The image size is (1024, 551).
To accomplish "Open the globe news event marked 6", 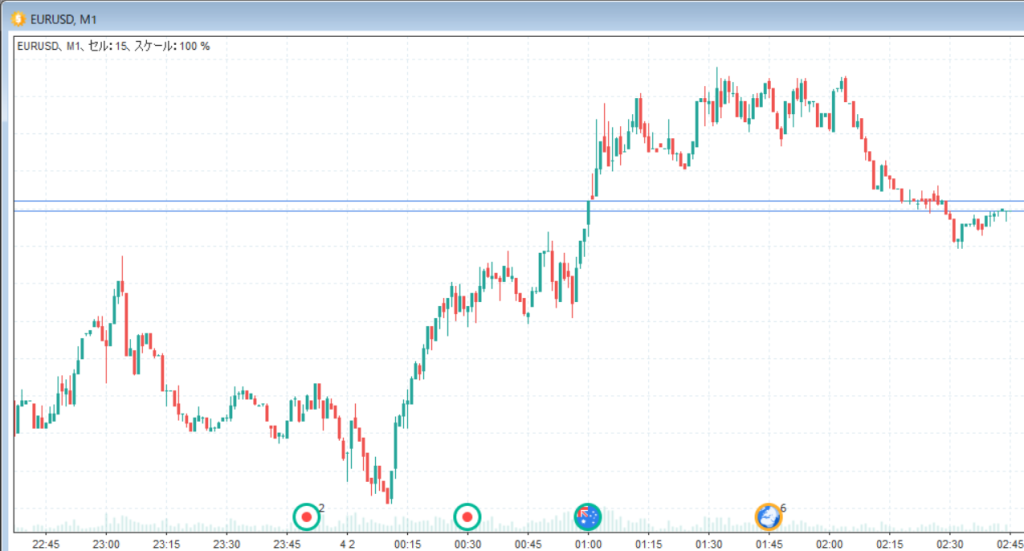I will click(x=767, y=516).
